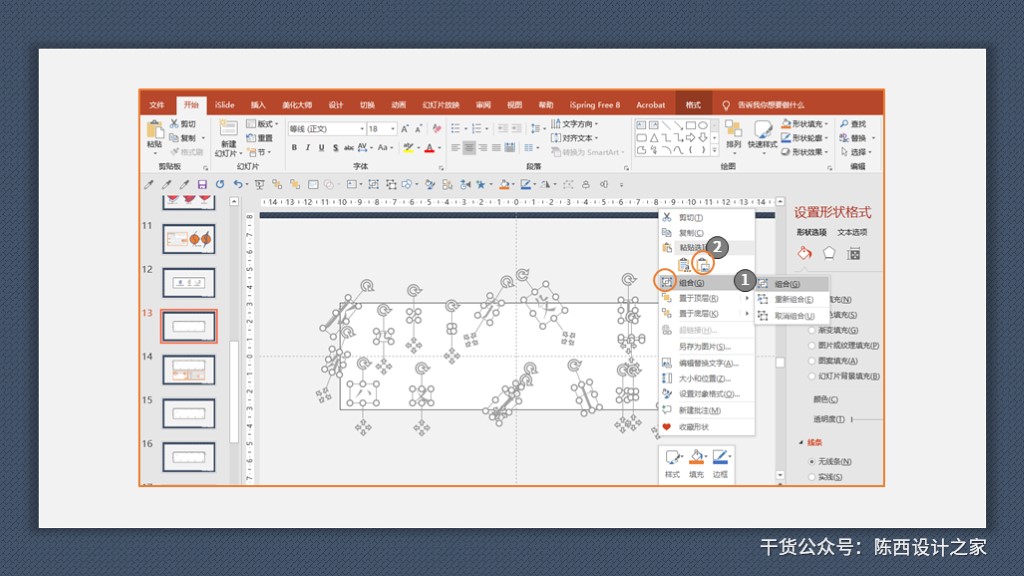Click the undo arrow in quick access toolbar
Viewport: 1024px width, 576px height.
[238, 185]
